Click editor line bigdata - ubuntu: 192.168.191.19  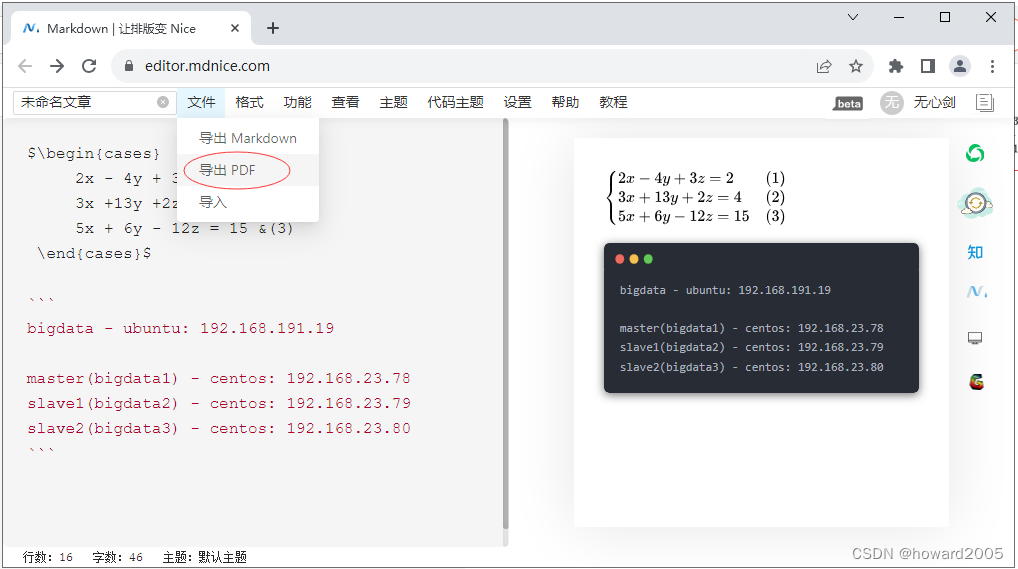point(180,329)
